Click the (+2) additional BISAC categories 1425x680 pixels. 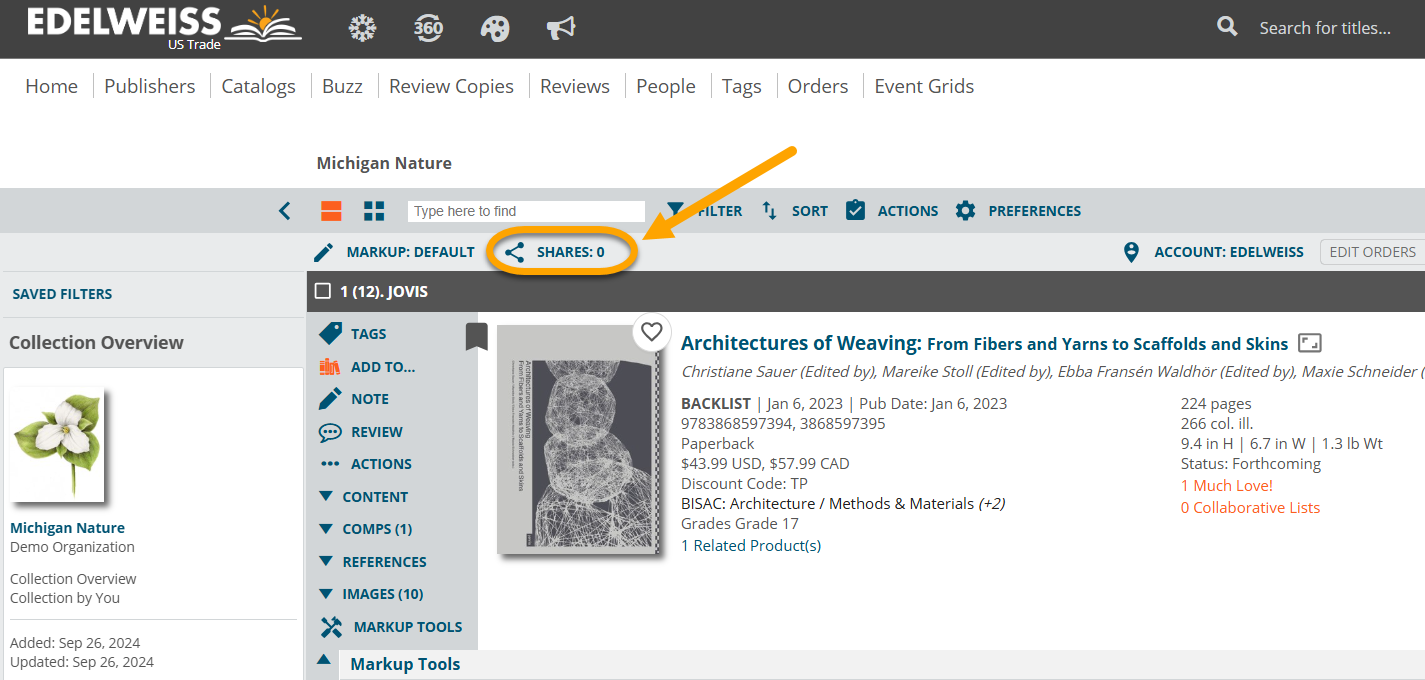(x=992, y=504)
